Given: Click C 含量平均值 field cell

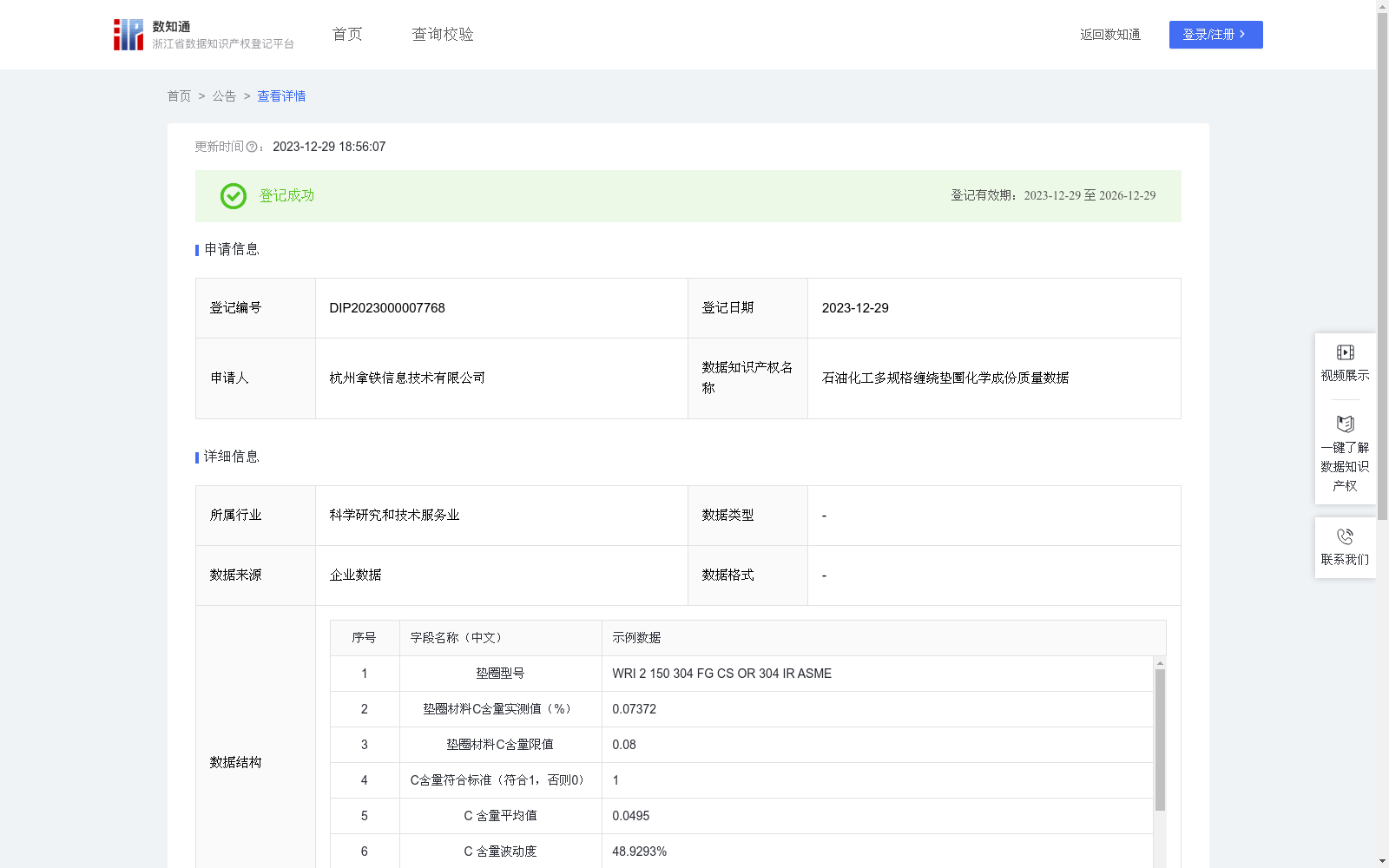Looking at the screenshot, I should coord(500,816).
